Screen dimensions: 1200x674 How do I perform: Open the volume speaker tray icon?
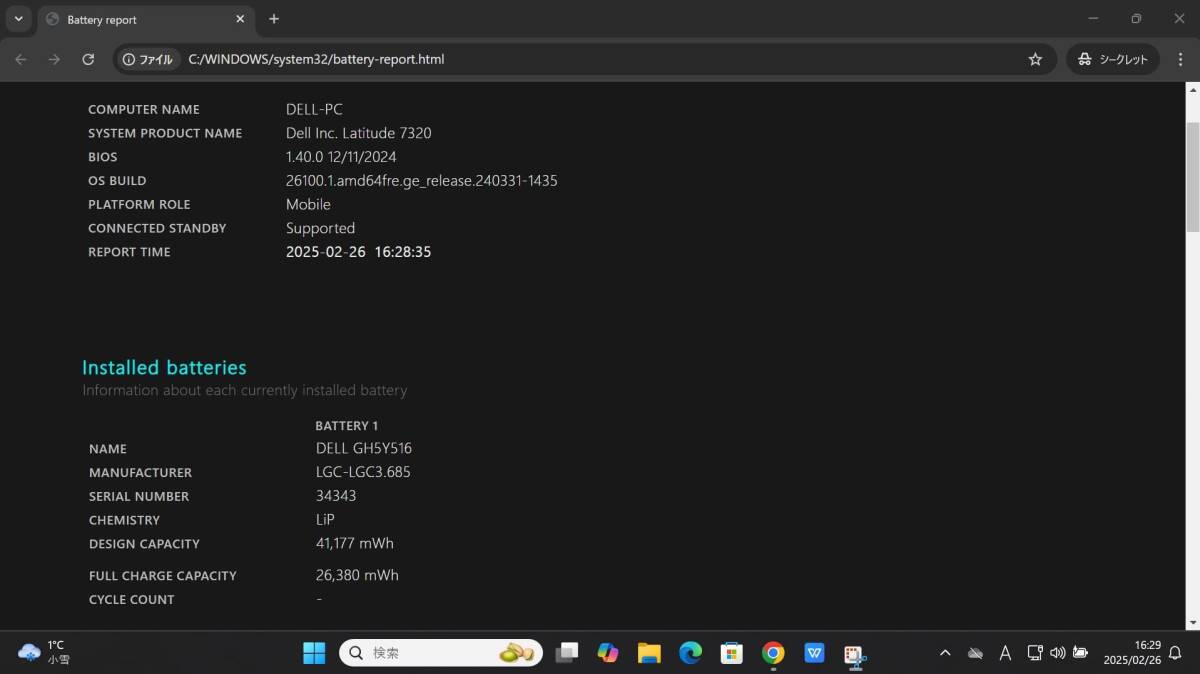pyautogui.click(x=1058, y=653)
